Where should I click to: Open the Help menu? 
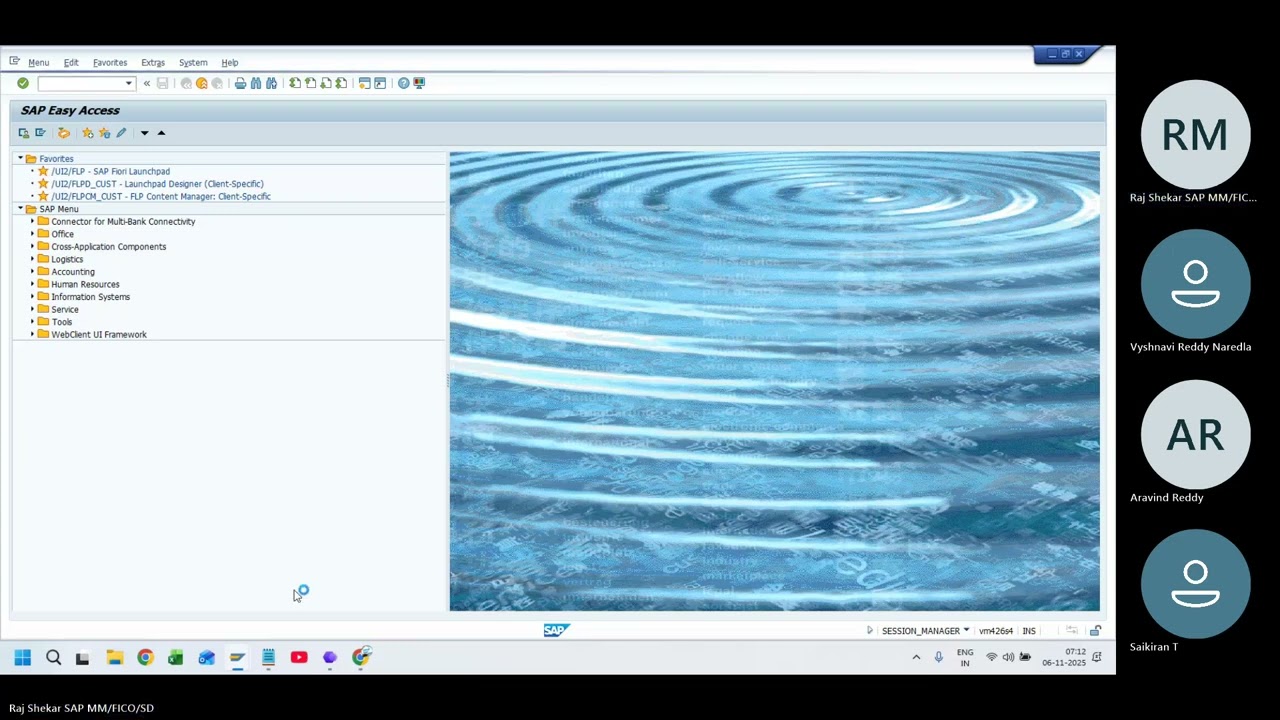tap(230, 63)
